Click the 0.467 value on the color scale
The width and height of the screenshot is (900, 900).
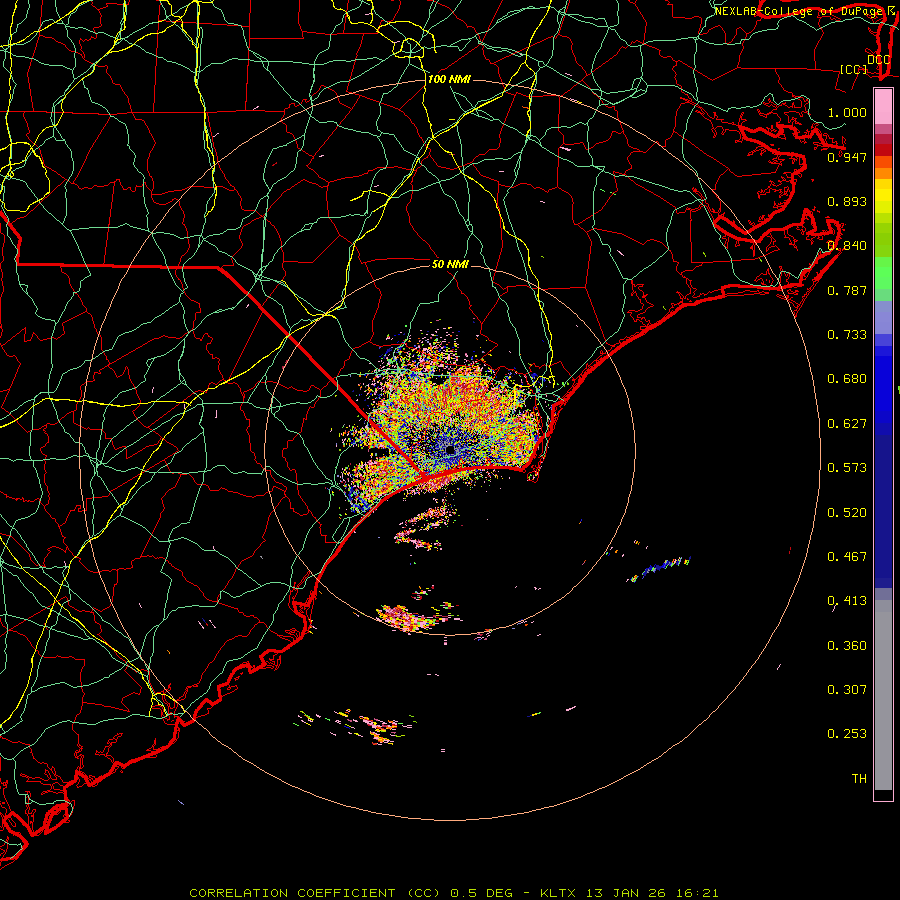[x=847, y=556]
